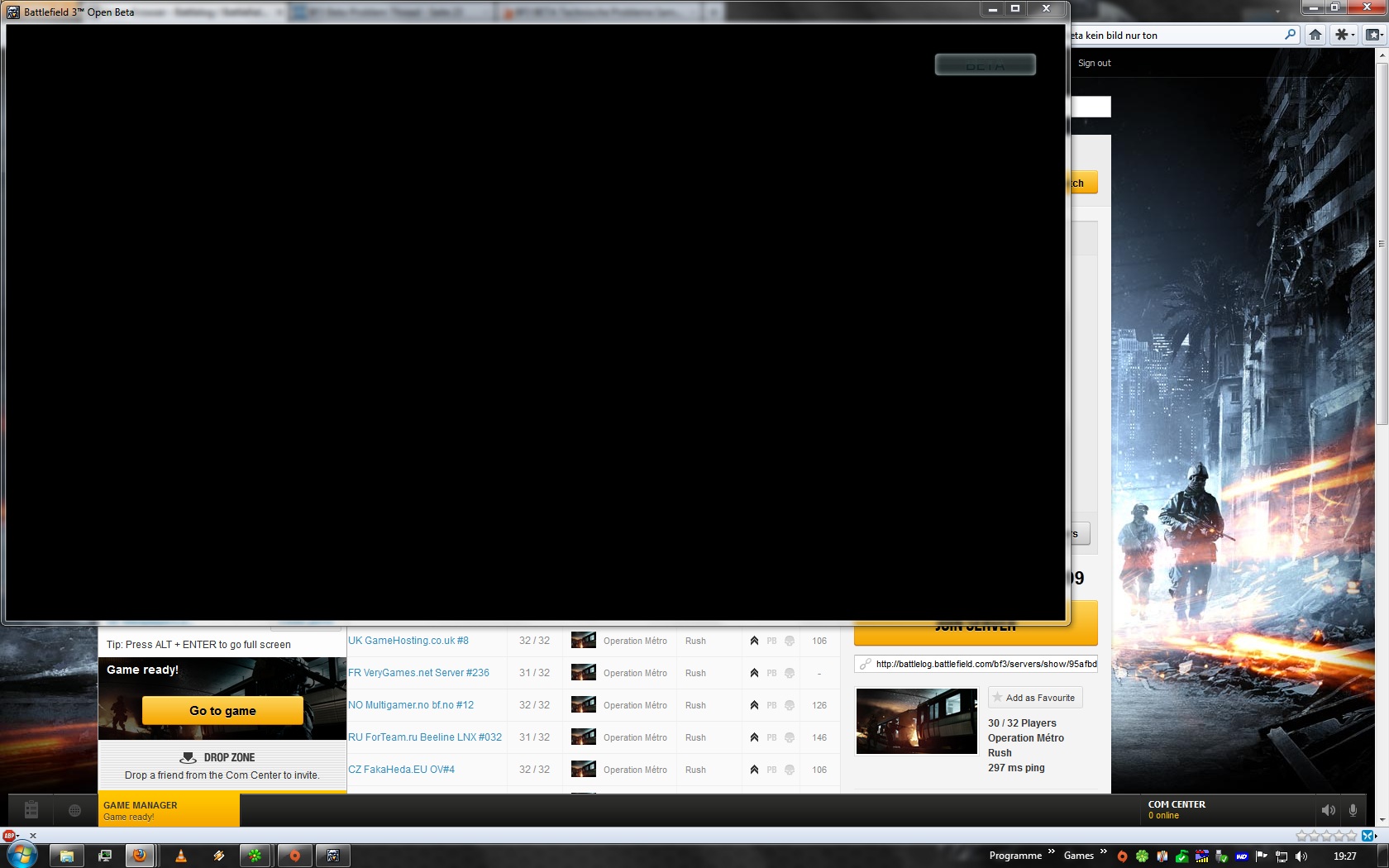
Task: Click the monitor icon in the taskbar
Action: coord(105,856)
